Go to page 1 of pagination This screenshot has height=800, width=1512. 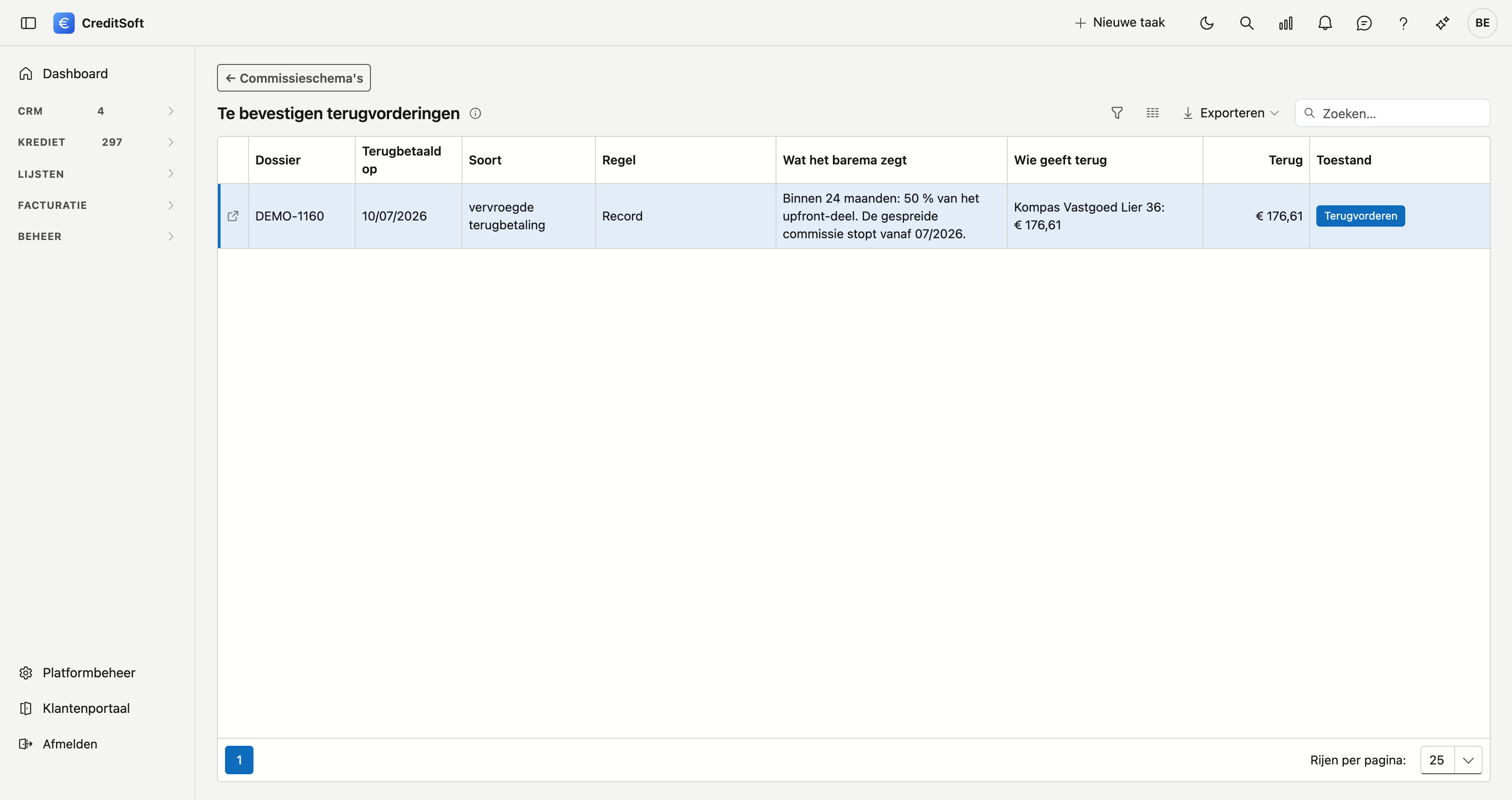click(239, 760)
